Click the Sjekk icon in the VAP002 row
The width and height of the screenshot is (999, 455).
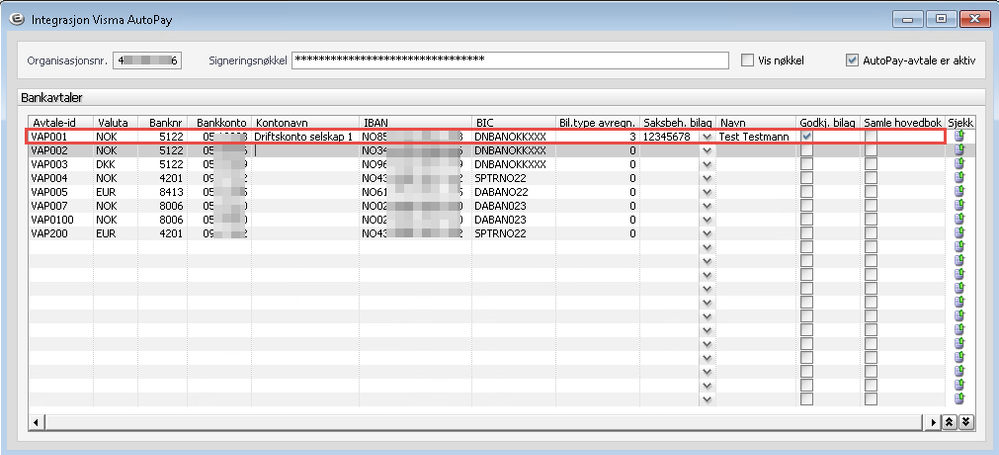coord(959,150)
